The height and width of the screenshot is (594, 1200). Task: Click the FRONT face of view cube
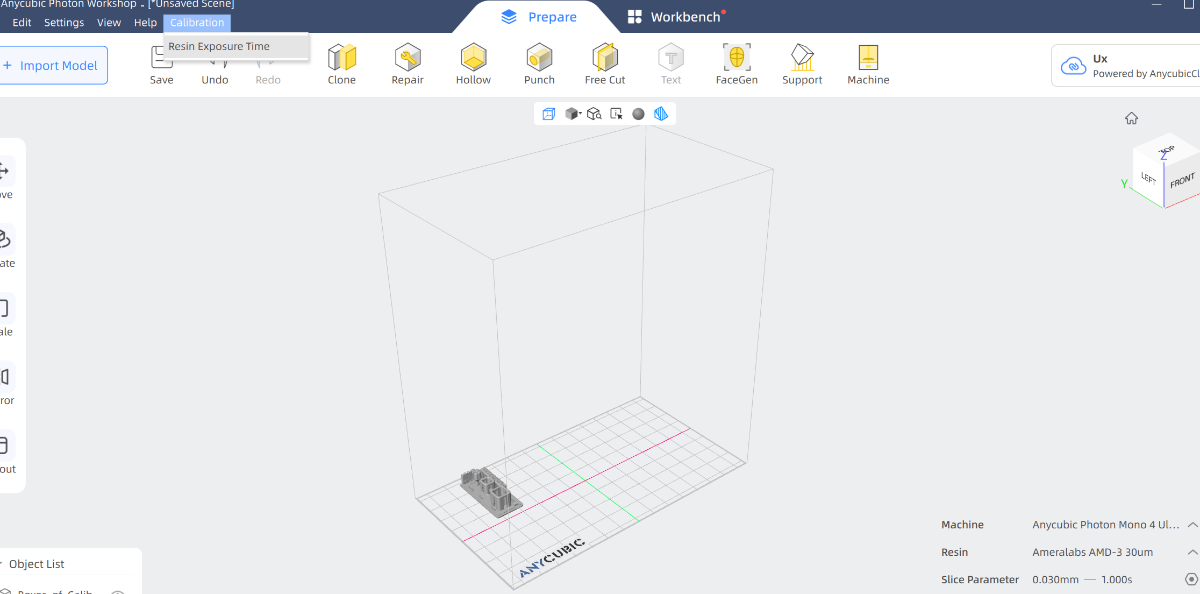[x=1181, y=181]
